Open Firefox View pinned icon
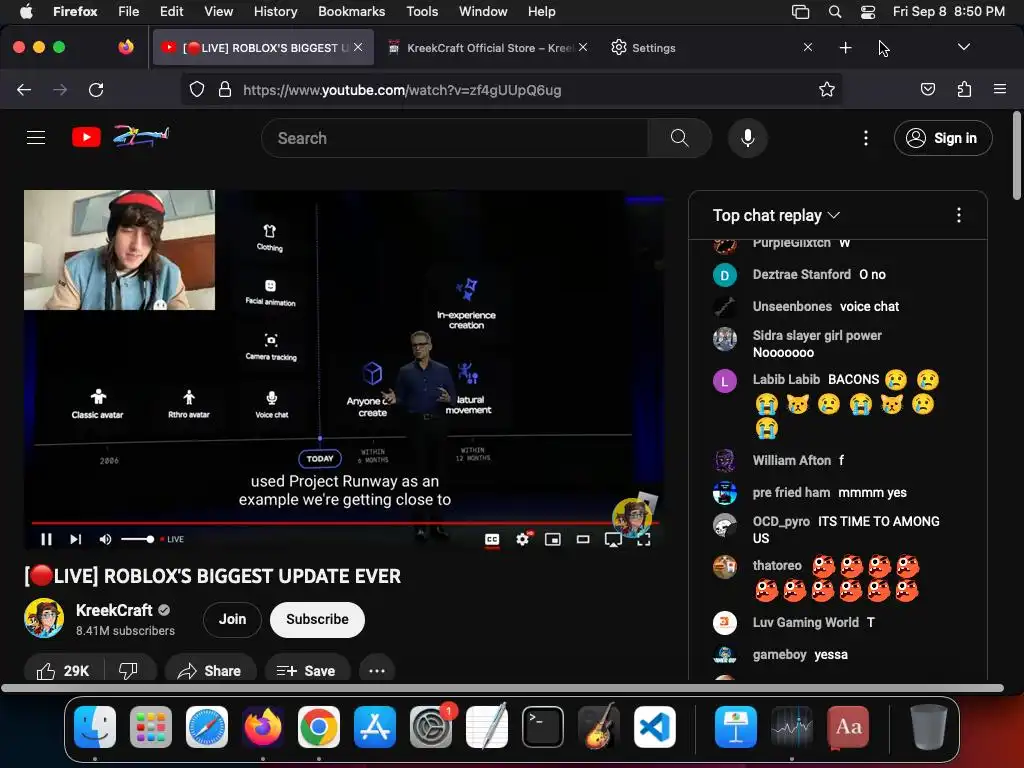Viewport: 1024px width, 768px height. coord(126,47)
